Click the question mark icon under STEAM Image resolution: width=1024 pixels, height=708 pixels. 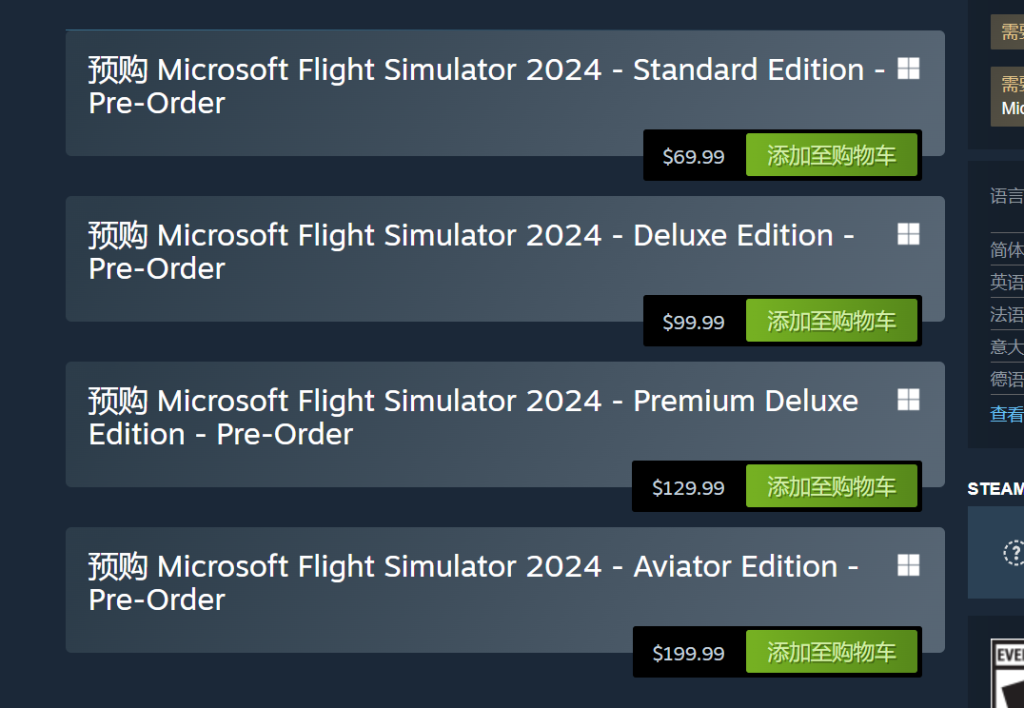tap(1014, 553)
